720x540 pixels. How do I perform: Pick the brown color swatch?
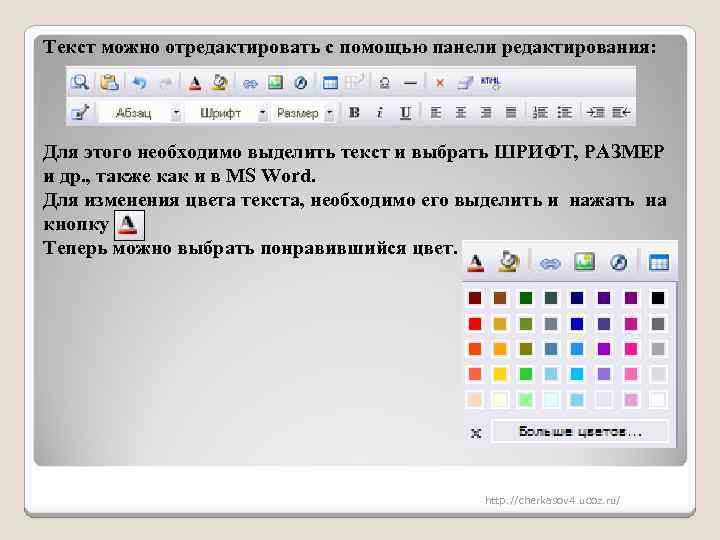click(500, 298)
